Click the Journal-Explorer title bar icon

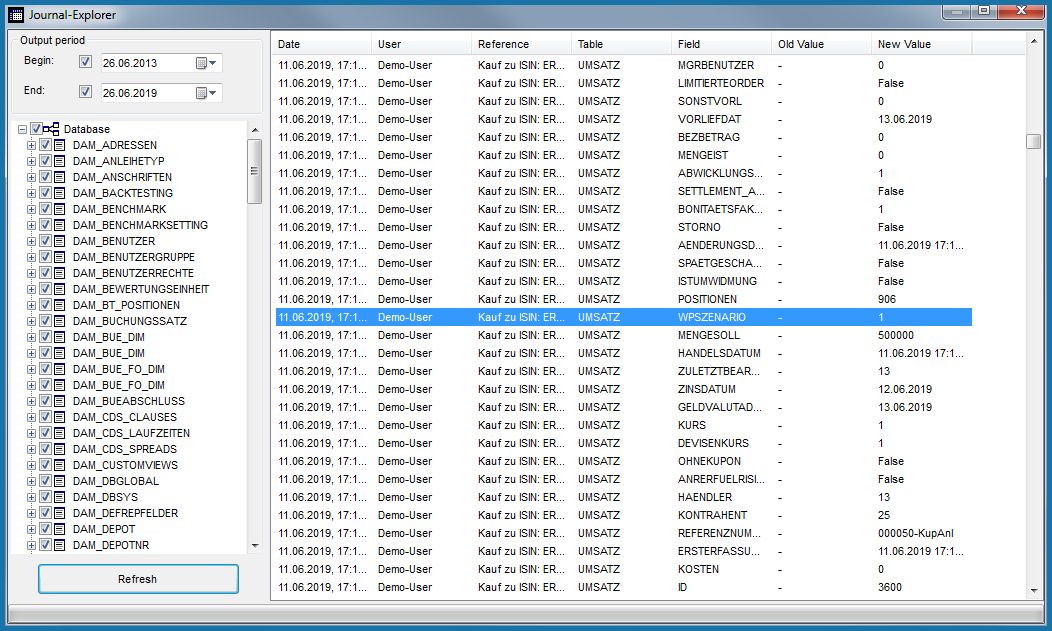pos(15,15)
